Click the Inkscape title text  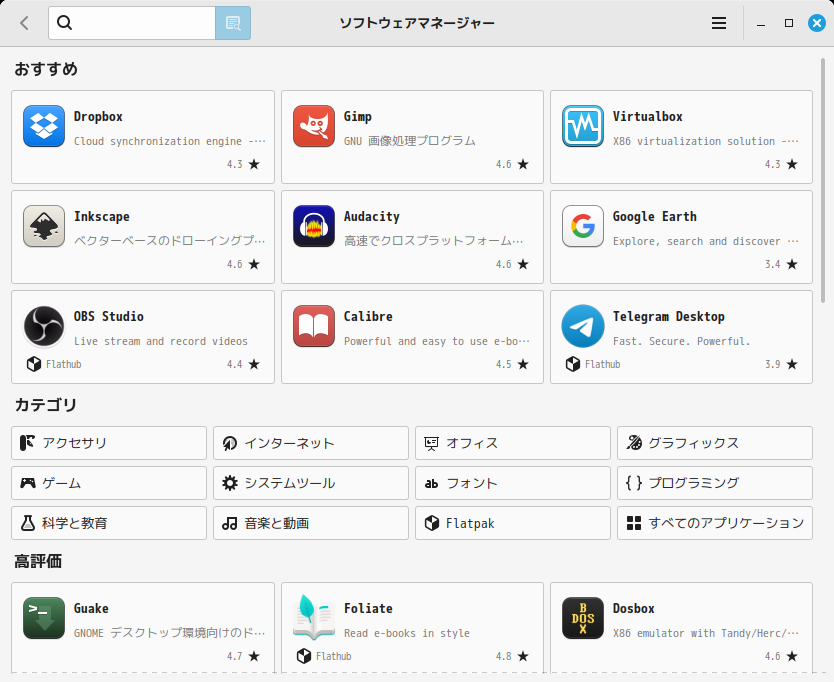102,217
